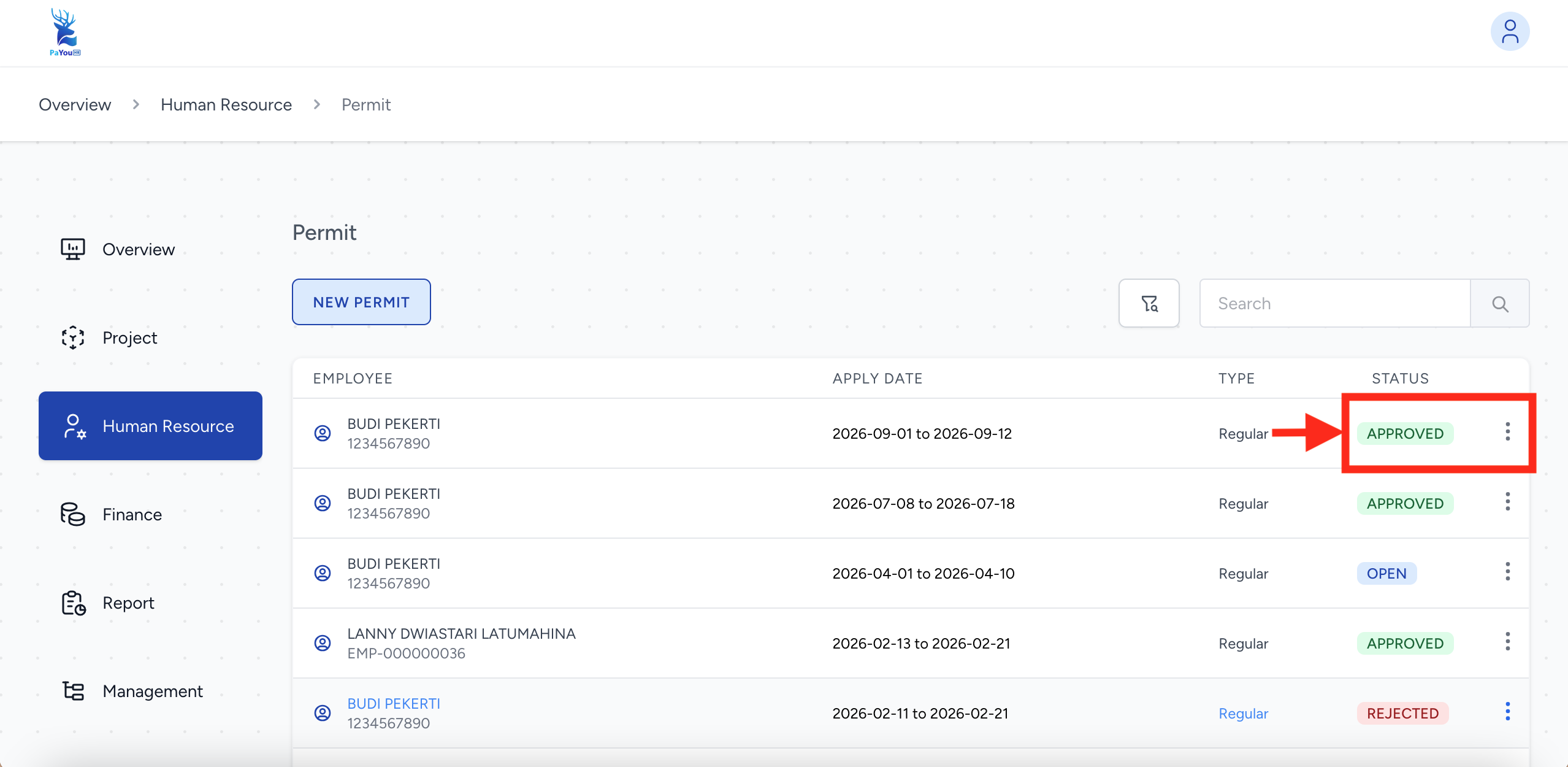Click the Search input field
Viewport: 1568px width, 767px height.
[1334, 303]
